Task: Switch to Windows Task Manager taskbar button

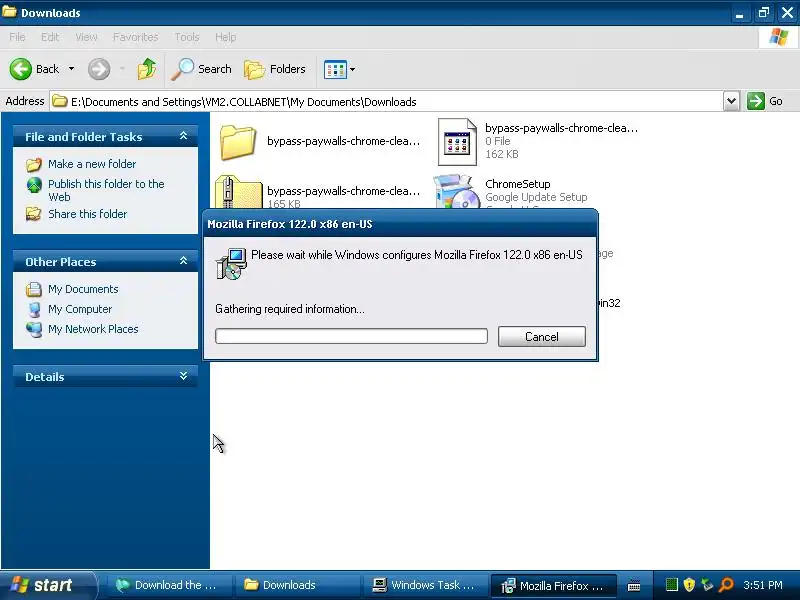Action: 424,585
